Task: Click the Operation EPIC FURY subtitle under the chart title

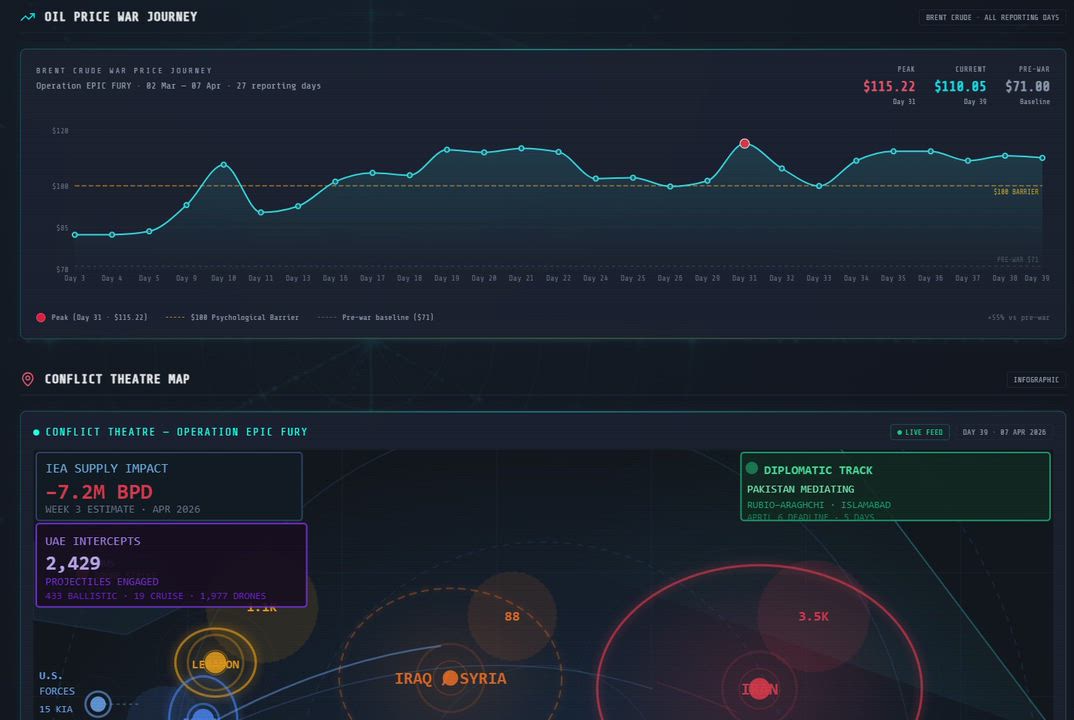Action: coord(179,86)
